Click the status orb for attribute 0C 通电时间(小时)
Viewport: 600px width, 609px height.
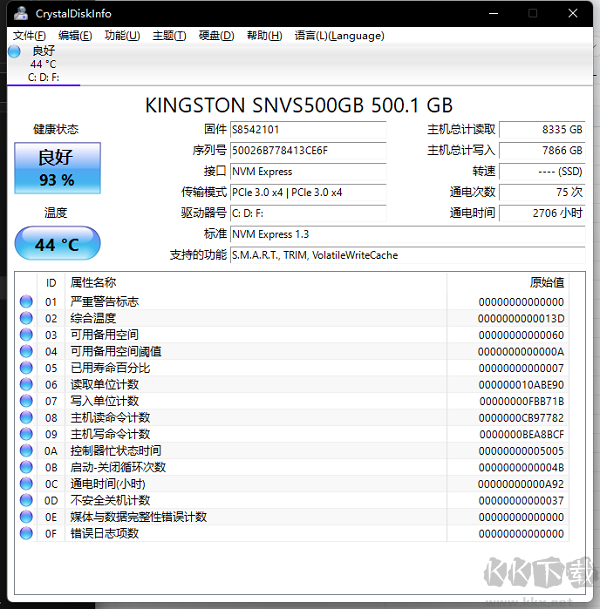(x=26, y=484)
